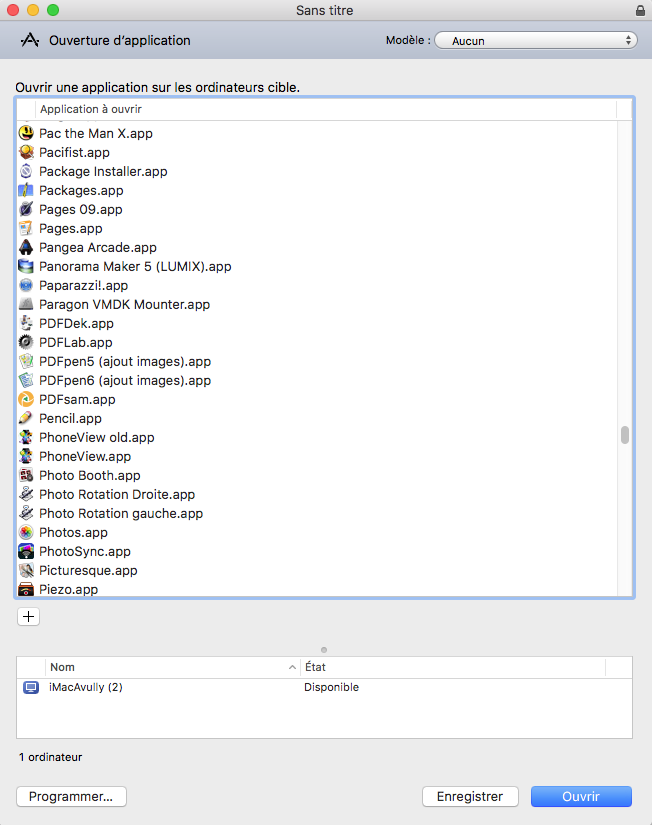Select Photo Booth.app name
The image size is (652, 825).
[x=89, y=476]
